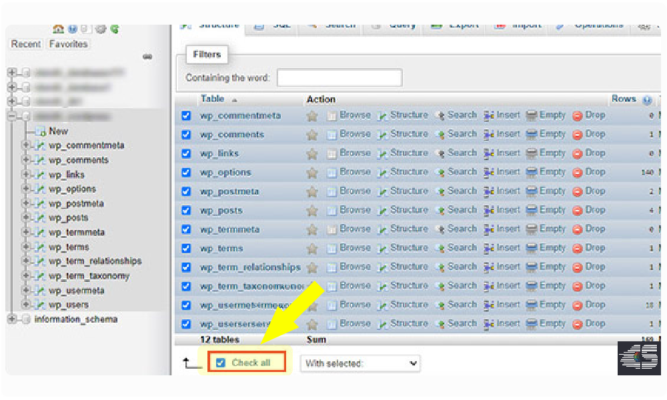The height and width of the screenshot is (400, 667).
Task: Click the Rows help icon in header
Action: (647, 100)
